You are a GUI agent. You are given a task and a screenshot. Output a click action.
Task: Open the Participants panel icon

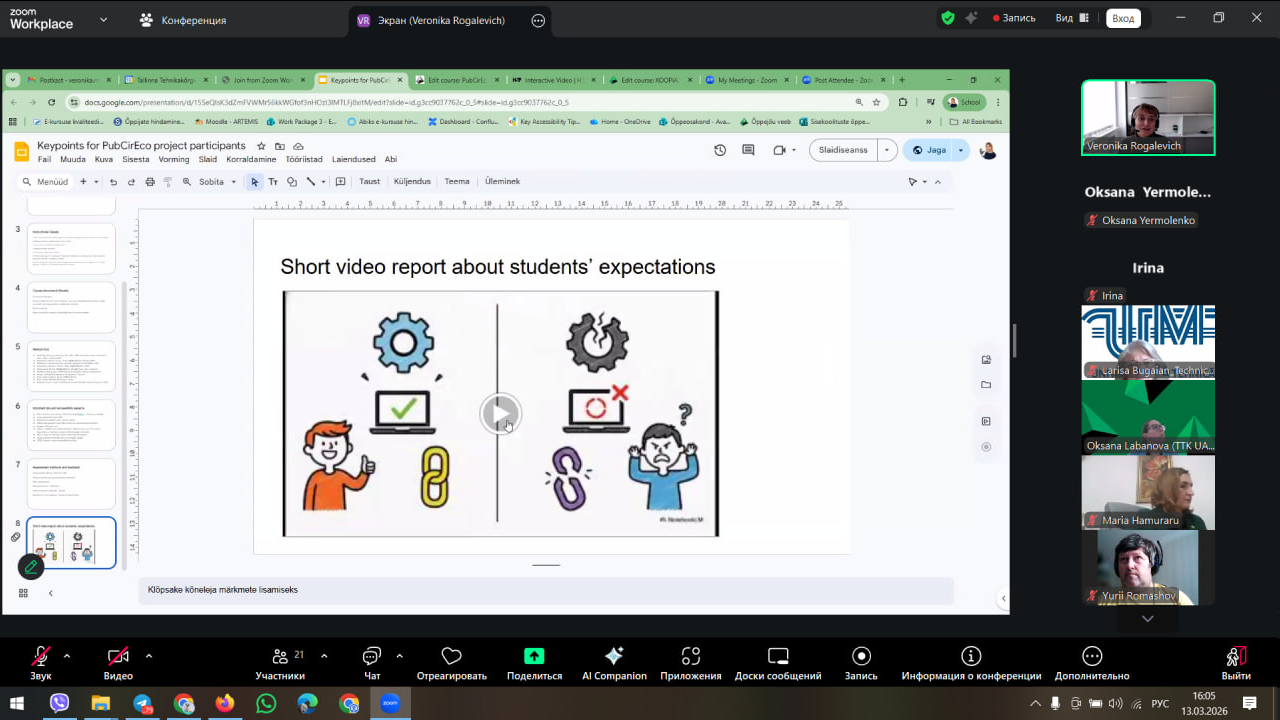[281, 656]
